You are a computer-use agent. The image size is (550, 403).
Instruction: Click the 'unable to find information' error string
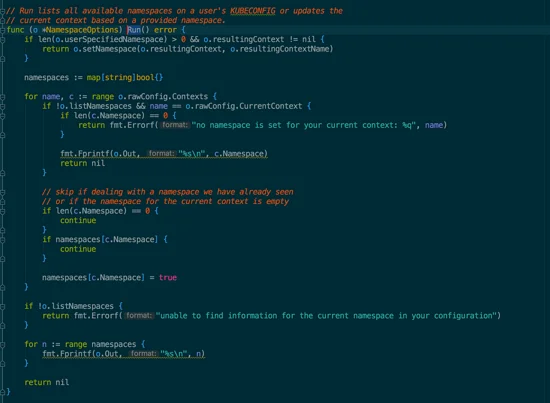point(326,316)
